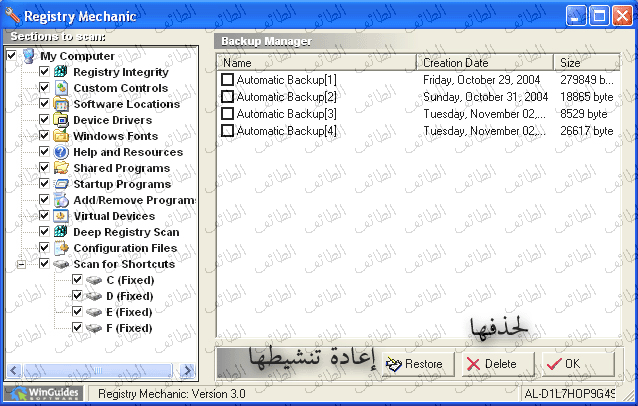
Task: Click the sections list right scroll arrow
Action: [187, 371]
